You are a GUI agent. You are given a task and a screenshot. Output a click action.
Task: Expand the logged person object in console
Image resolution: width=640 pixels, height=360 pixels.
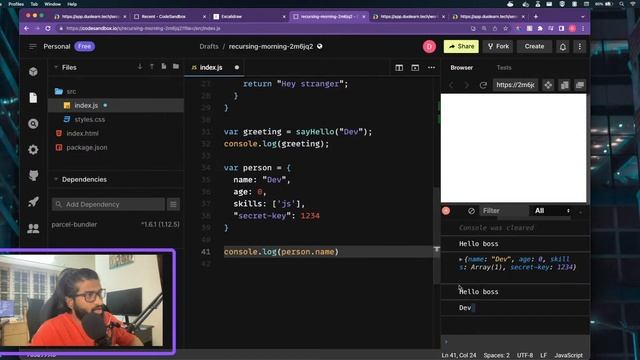[x=461, y=259]
